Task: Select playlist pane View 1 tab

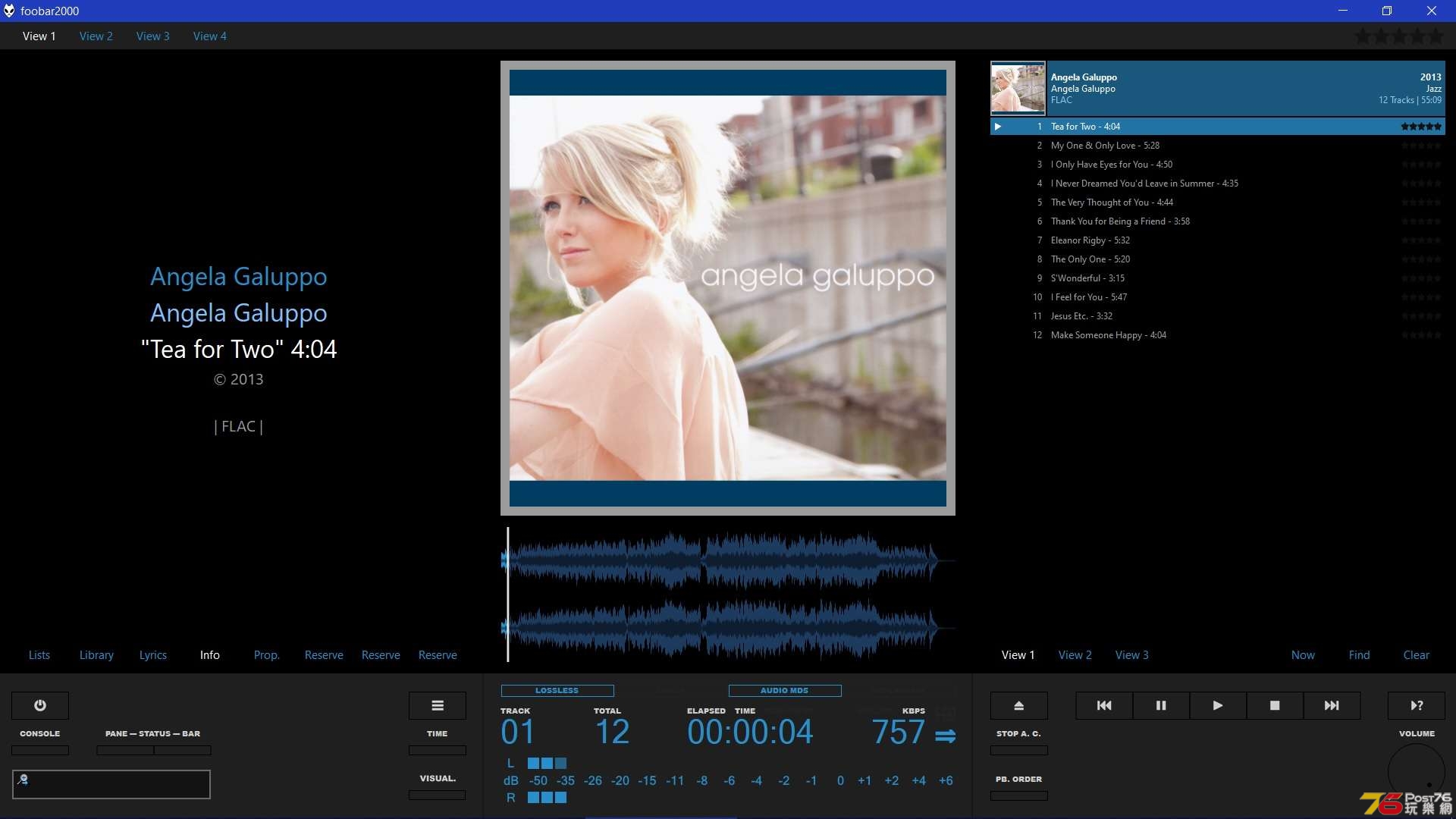Action: [x=1018, y=655]
